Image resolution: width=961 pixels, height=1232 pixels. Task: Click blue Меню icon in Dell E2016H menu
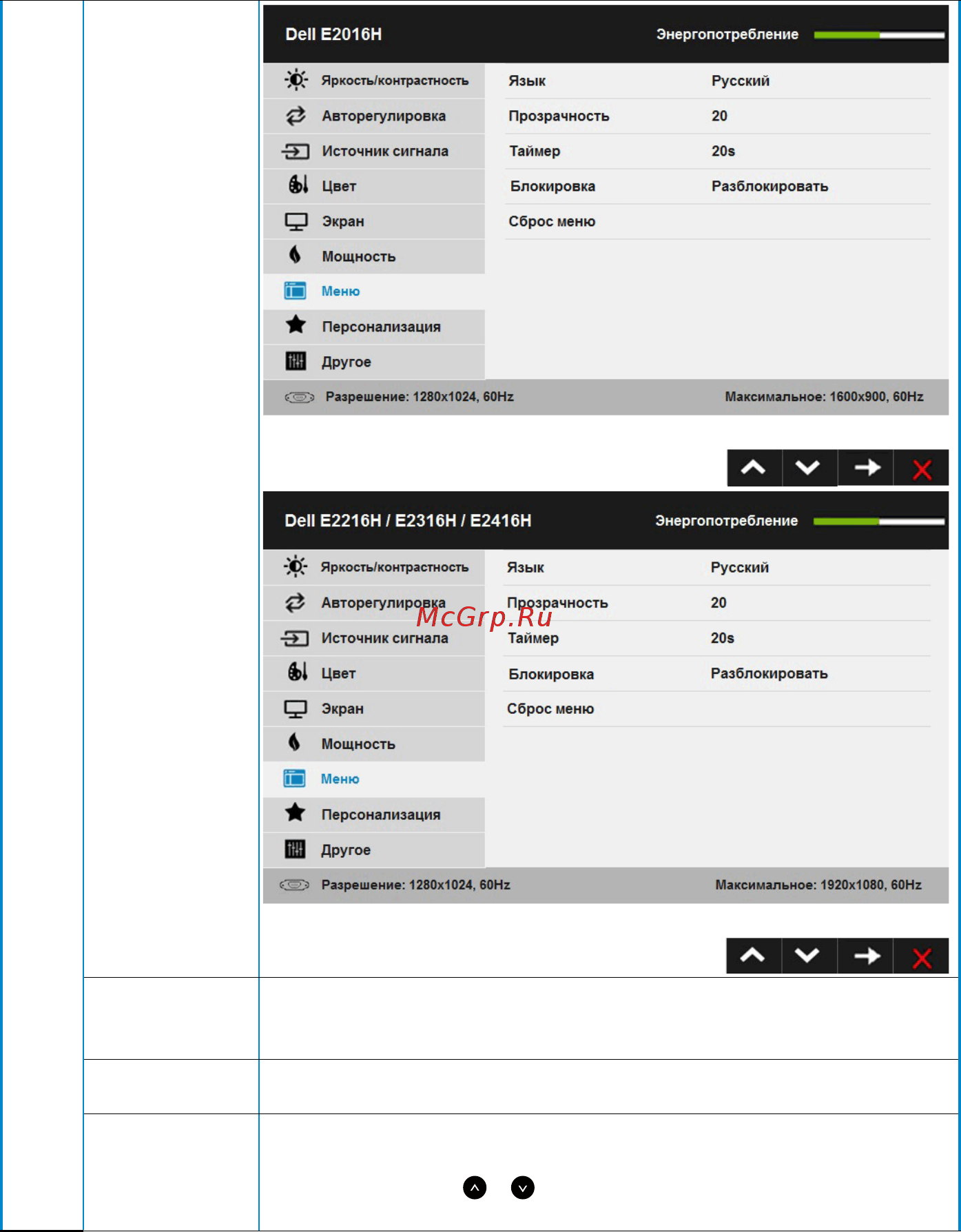point(296,291)
